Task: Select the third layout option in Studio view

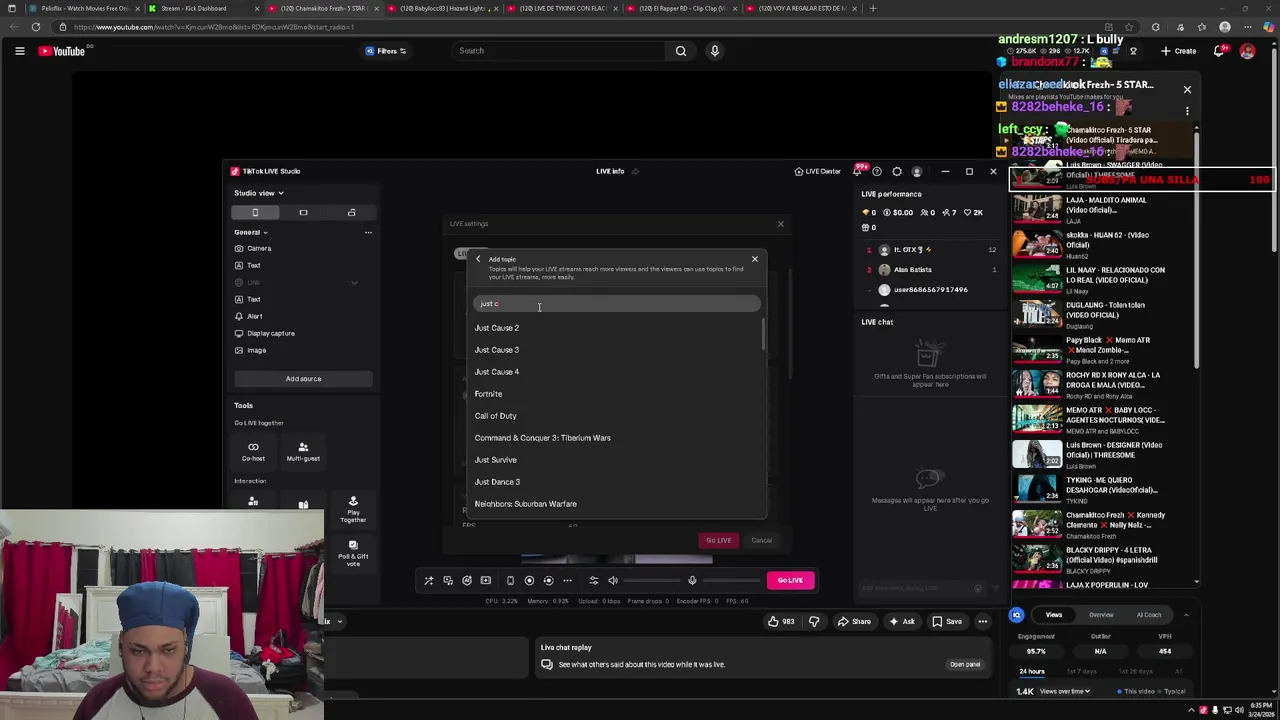Action: click(x=351, y=212)
